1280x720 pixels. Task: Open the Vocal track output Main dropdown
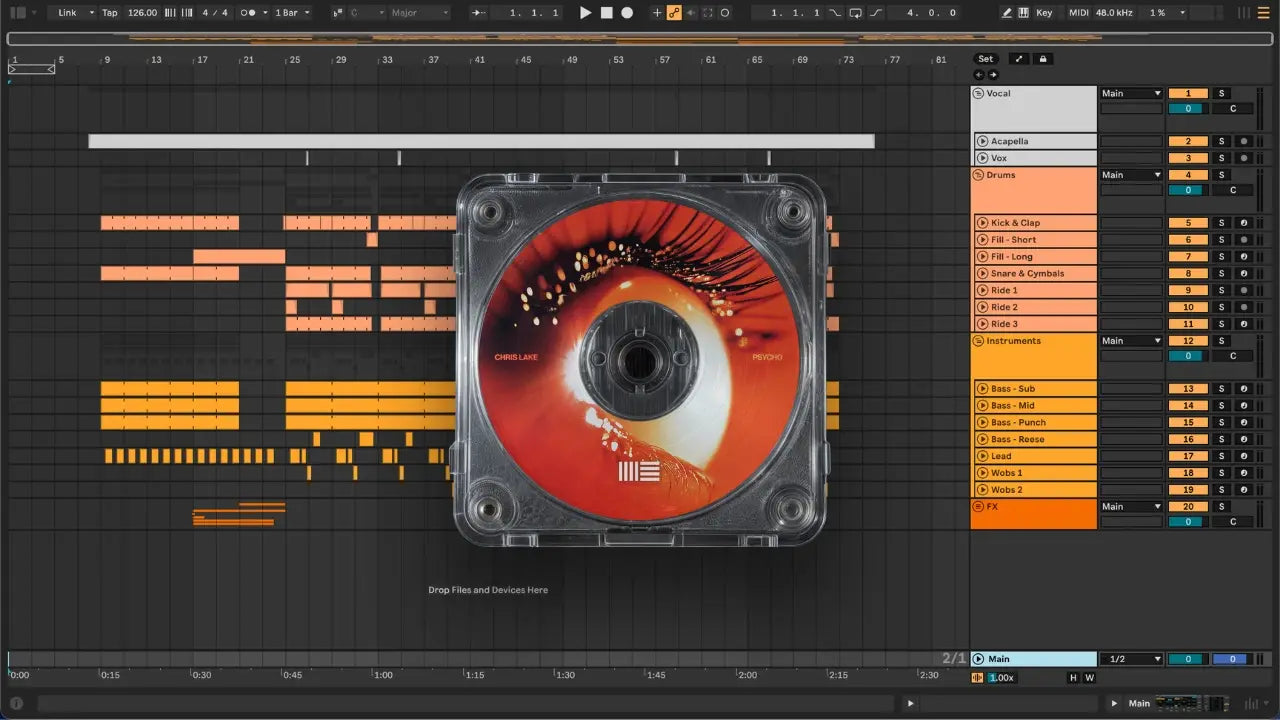(1131, 94)
